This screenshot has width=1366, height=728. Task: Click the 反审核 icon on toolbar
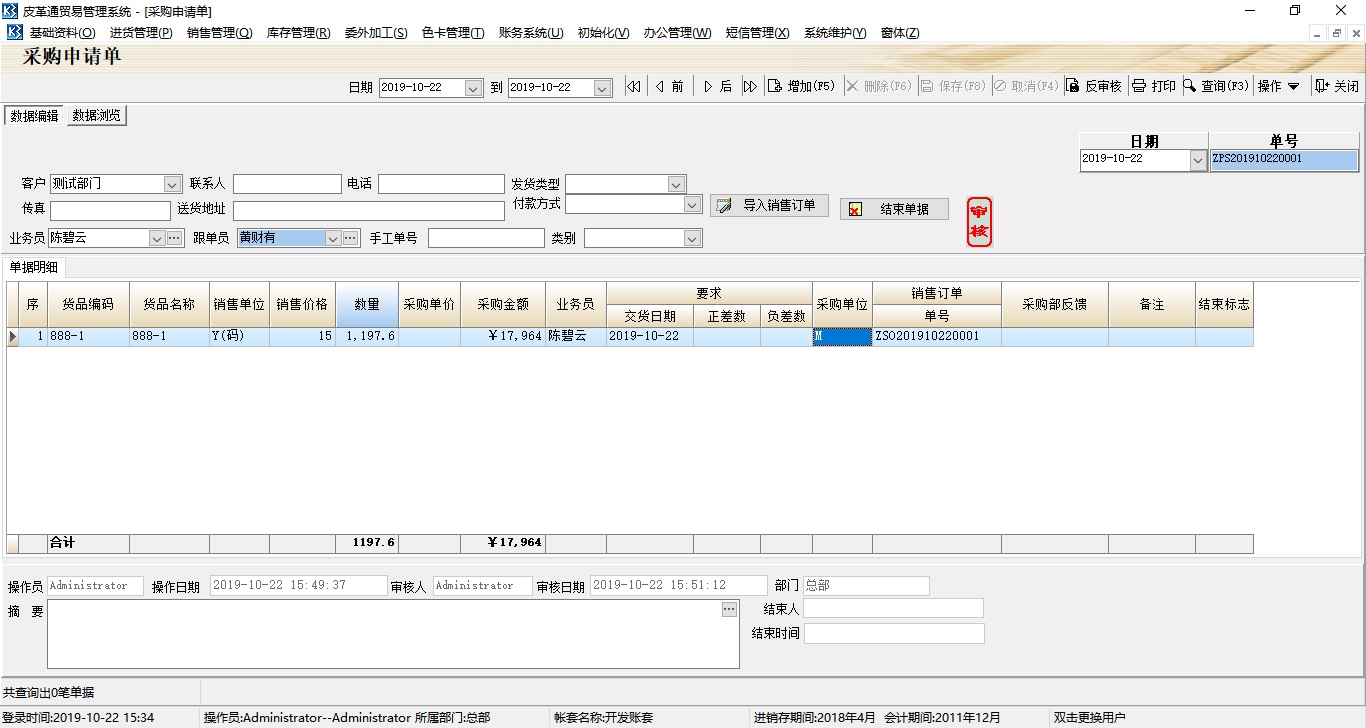(1072, 86)
